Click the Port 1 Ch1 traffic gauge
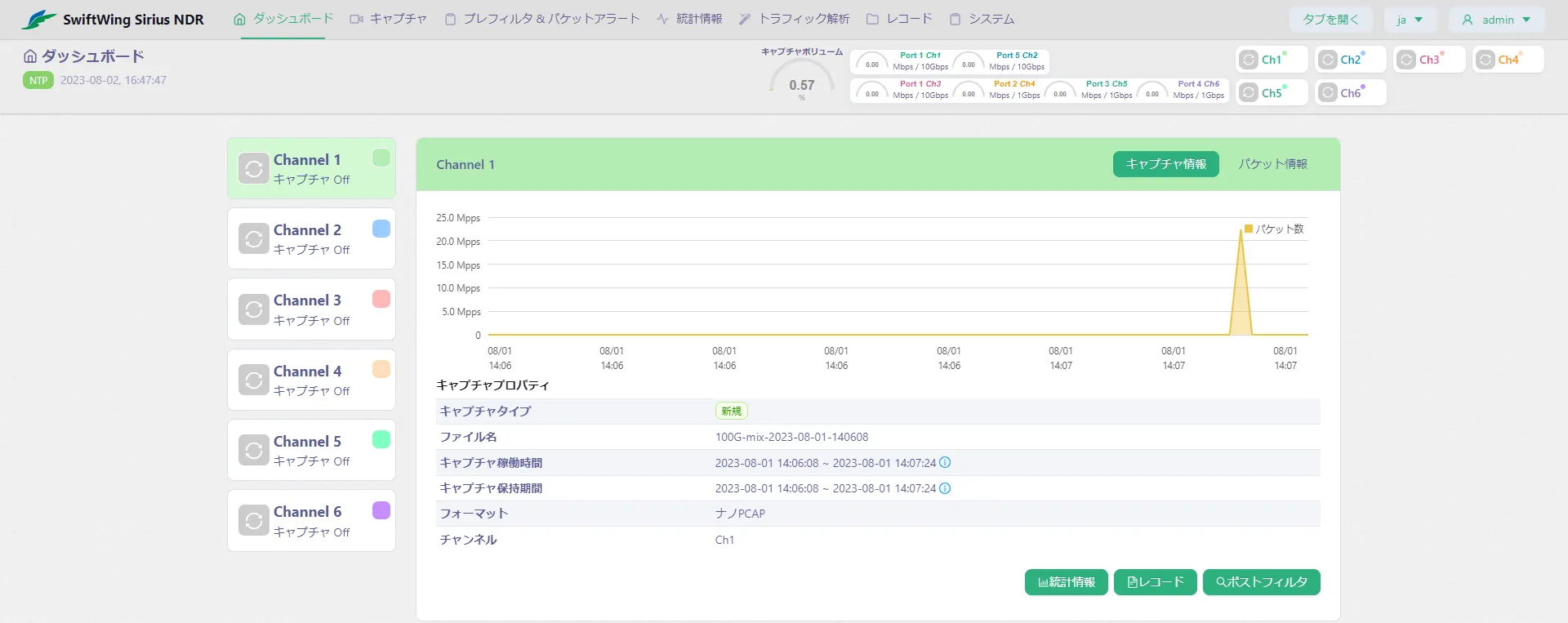Viewport: 1568px width, 623px height. (x=872, y=63)
